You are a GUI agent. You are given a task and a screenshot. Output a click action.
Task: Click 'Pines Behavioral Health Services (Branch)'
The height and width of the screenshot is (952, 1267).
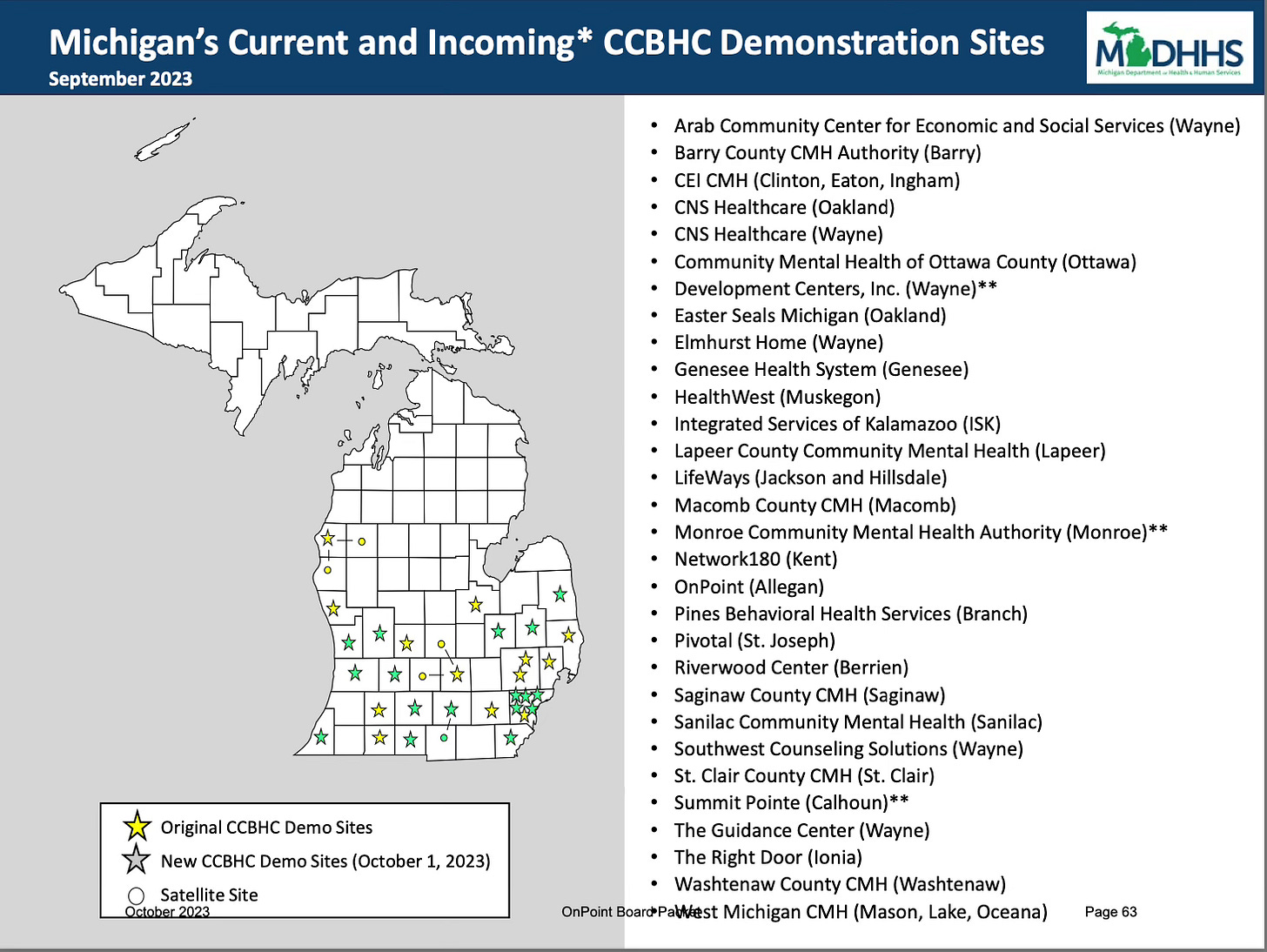[850, 613]
